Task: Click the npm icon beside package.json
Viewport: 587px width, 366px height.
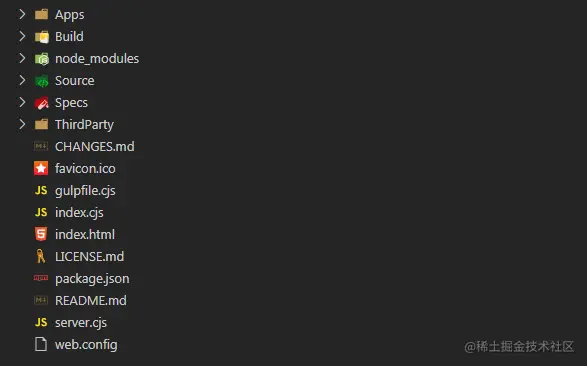Action: click(x=41, y=278)
